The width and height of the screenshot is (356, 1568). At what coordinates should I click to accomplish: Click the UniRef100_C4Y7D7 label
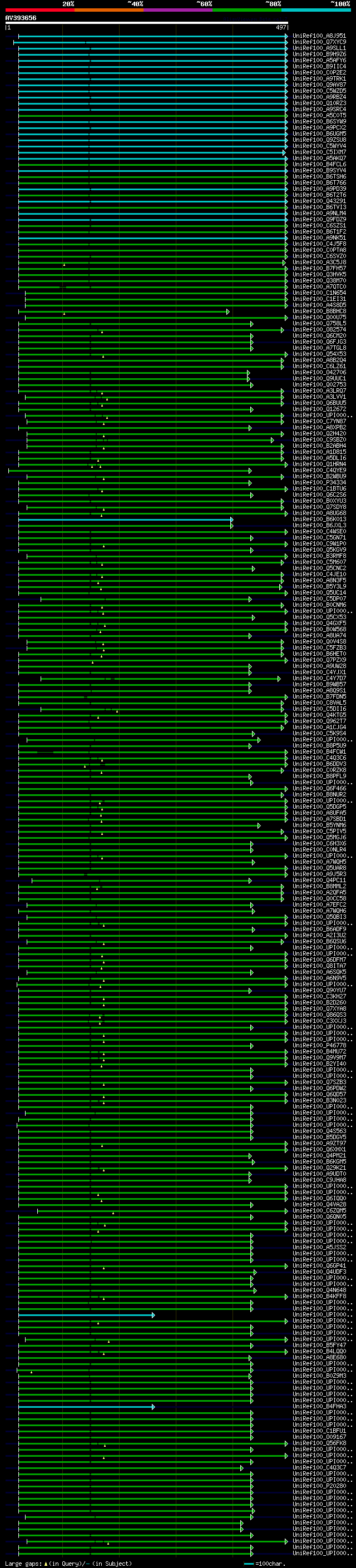coord(319,678)
